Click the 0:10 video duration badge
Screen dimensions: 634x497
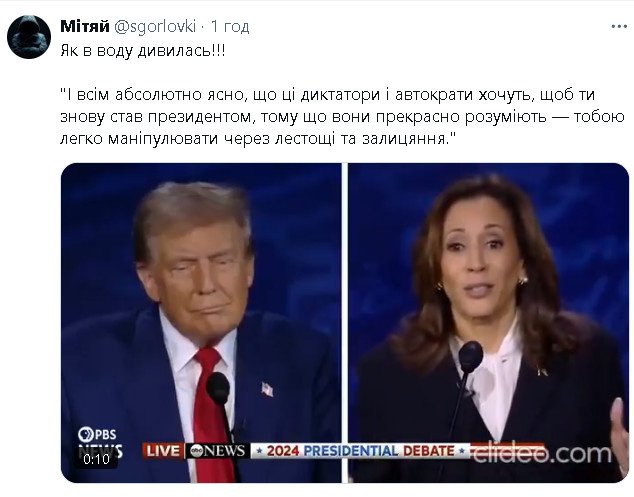tap(97, 459)
